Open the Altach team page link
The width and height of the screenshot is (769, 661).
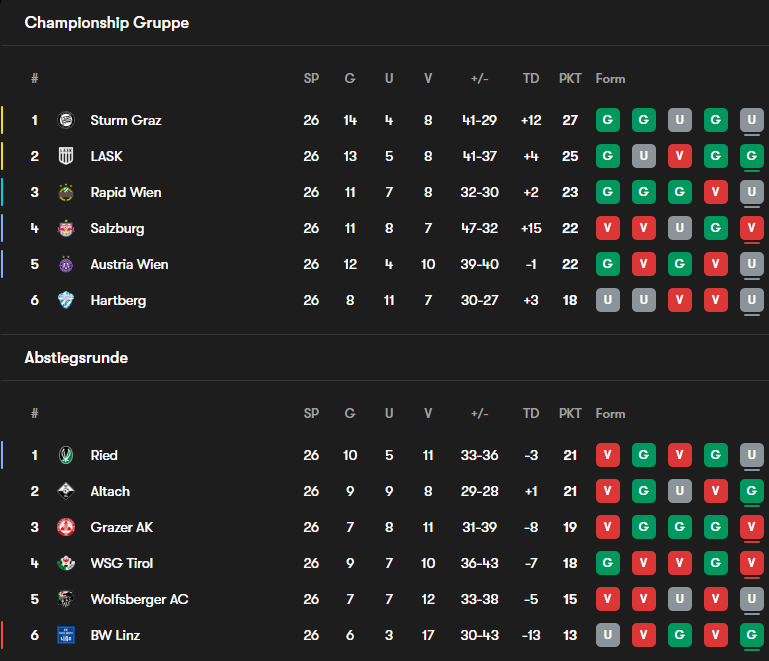(110, 491)
